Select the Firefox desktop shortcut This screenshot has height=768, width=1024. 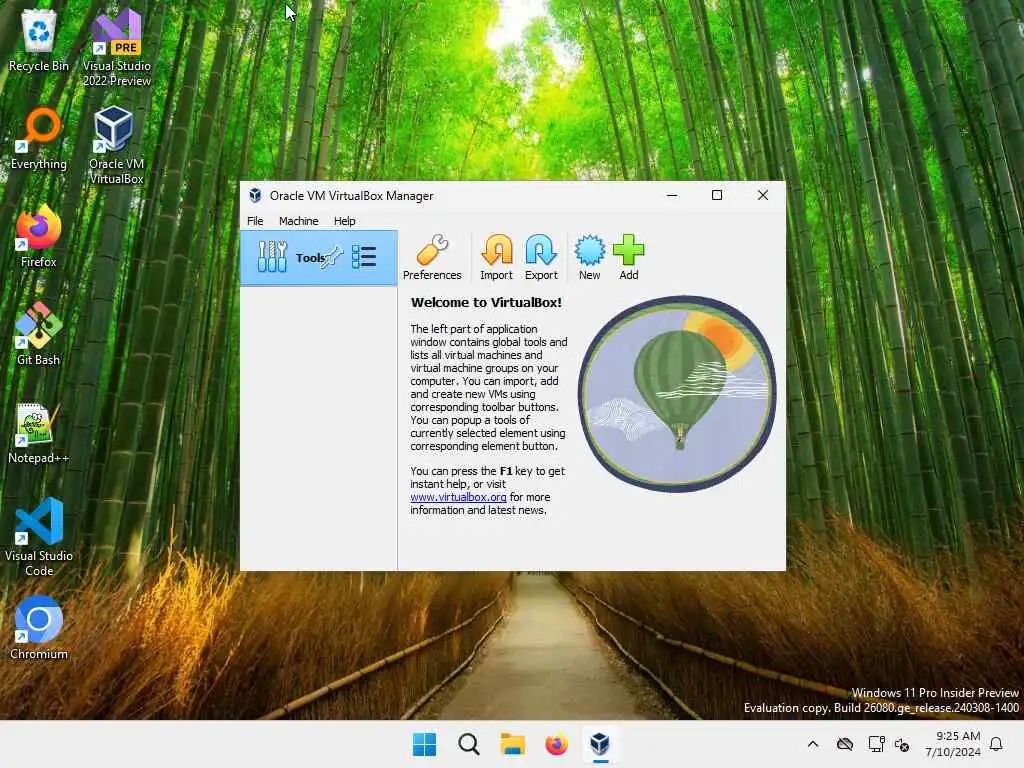[x=39, y=236]
